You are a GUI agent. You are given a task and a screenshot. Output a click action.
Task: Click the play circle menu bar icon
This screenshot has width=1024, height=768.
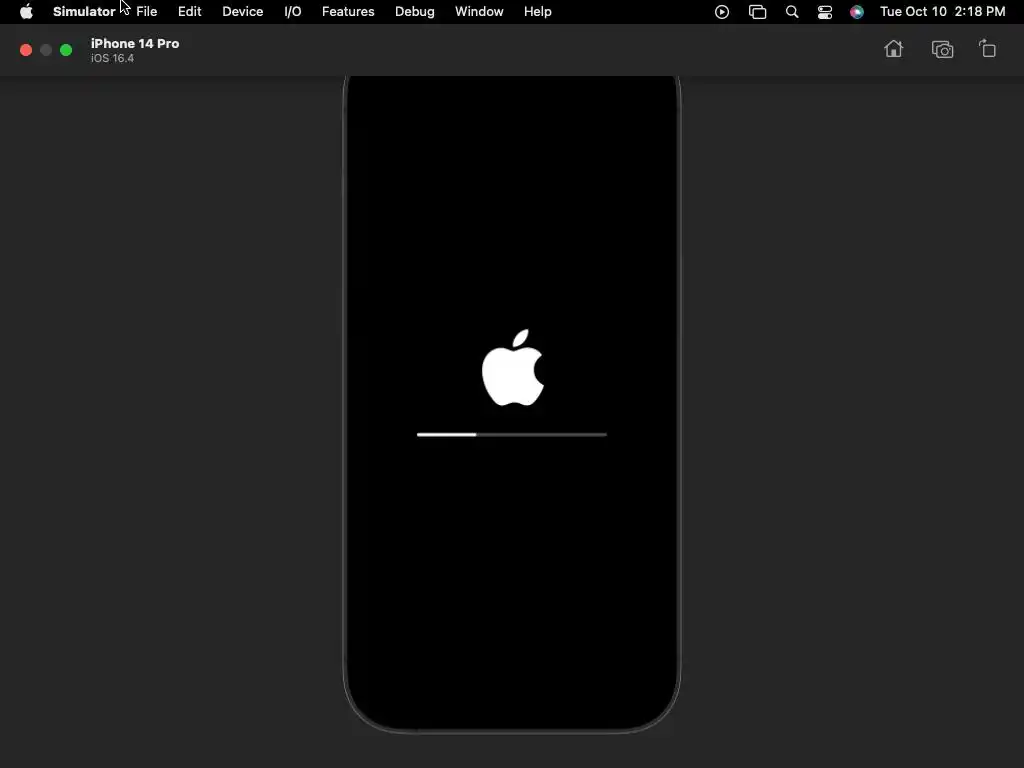(722, 12)
